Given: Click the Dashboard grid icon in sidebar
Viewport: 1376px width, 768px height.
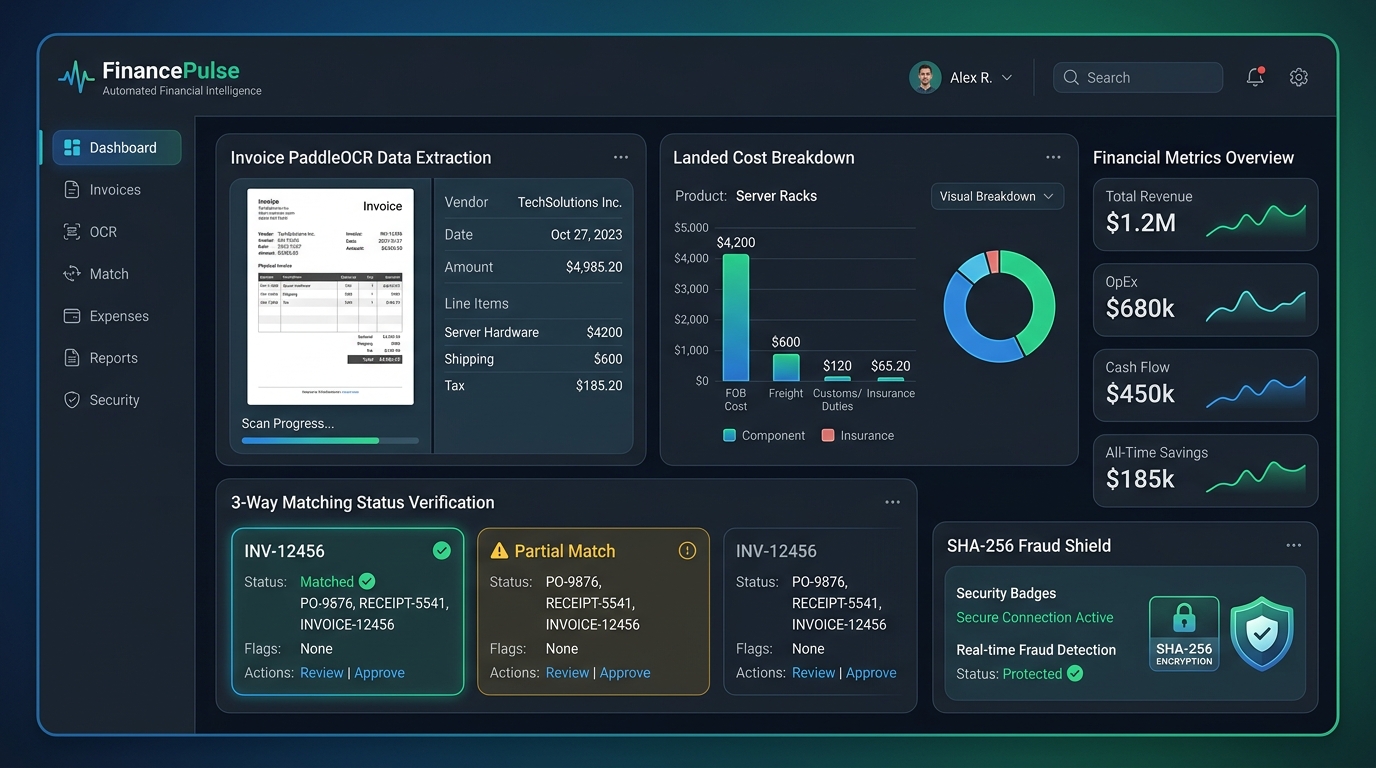Looking at the screenshot, I should tap(72, 148).
